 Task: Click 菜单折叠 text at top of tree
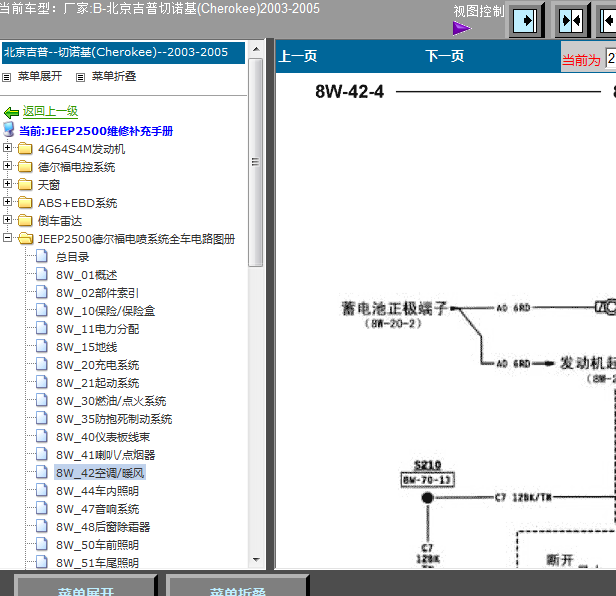(114, 76)
